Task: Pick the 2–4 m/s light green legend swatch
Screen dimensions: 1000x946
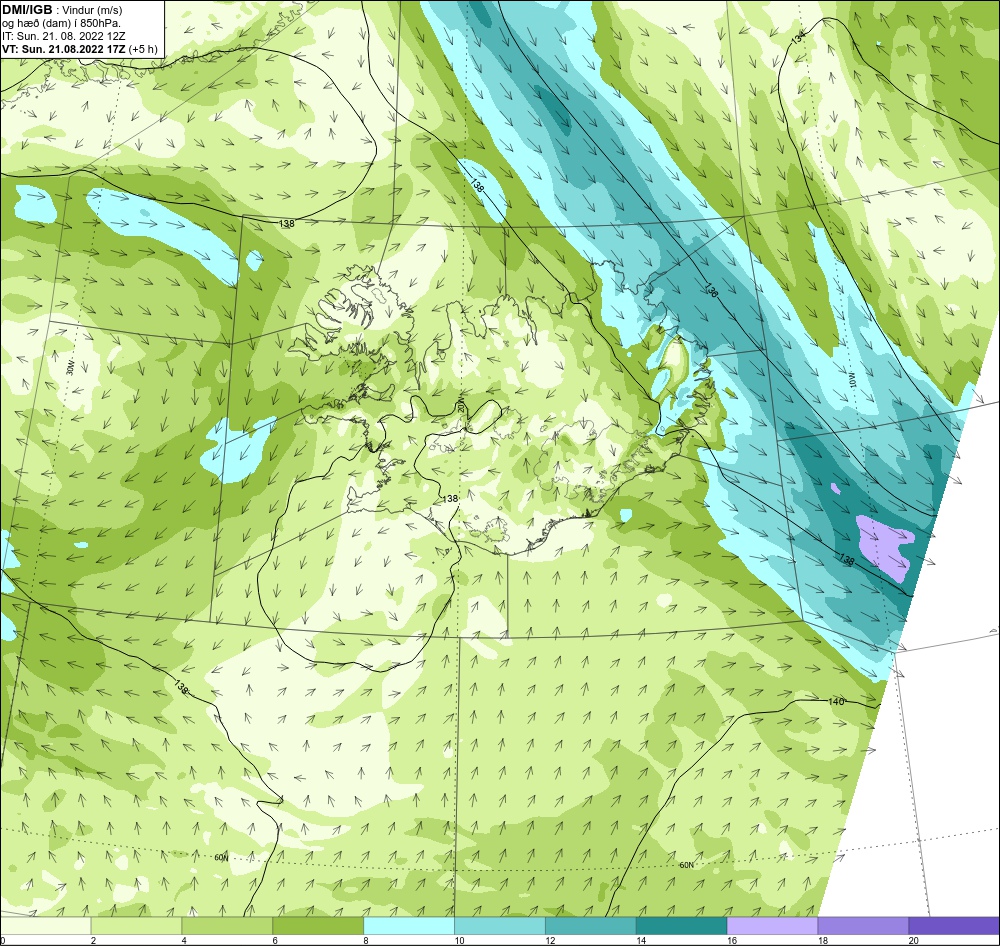Action: click(136, 924)
